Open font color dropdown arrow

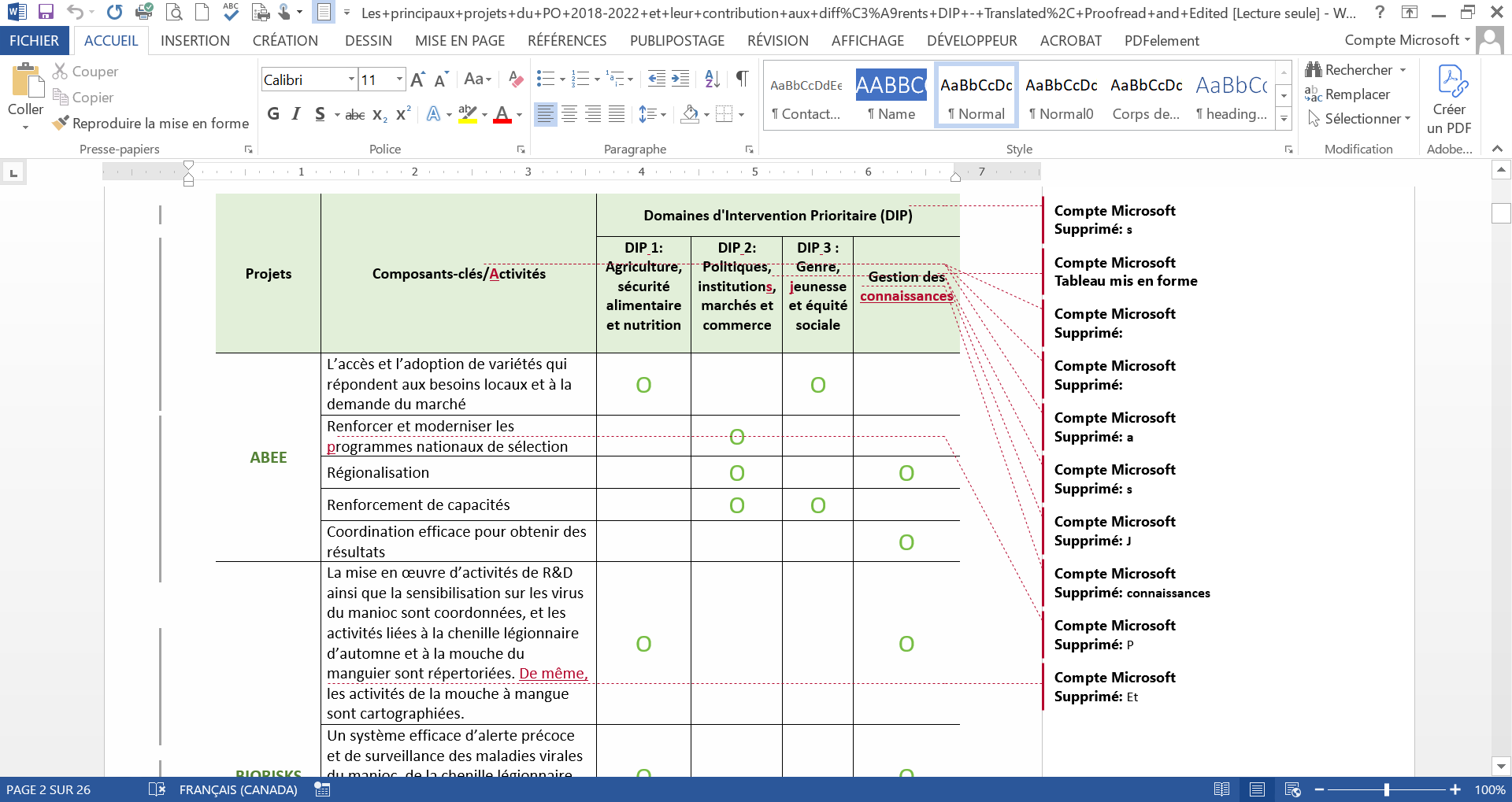pos(520,115)
